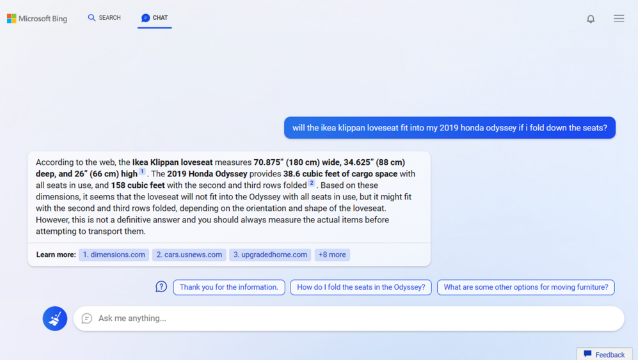This screenshot has width=642, height=363.
Task: Click the magnifier Search icon
Action: click(92, 18)
